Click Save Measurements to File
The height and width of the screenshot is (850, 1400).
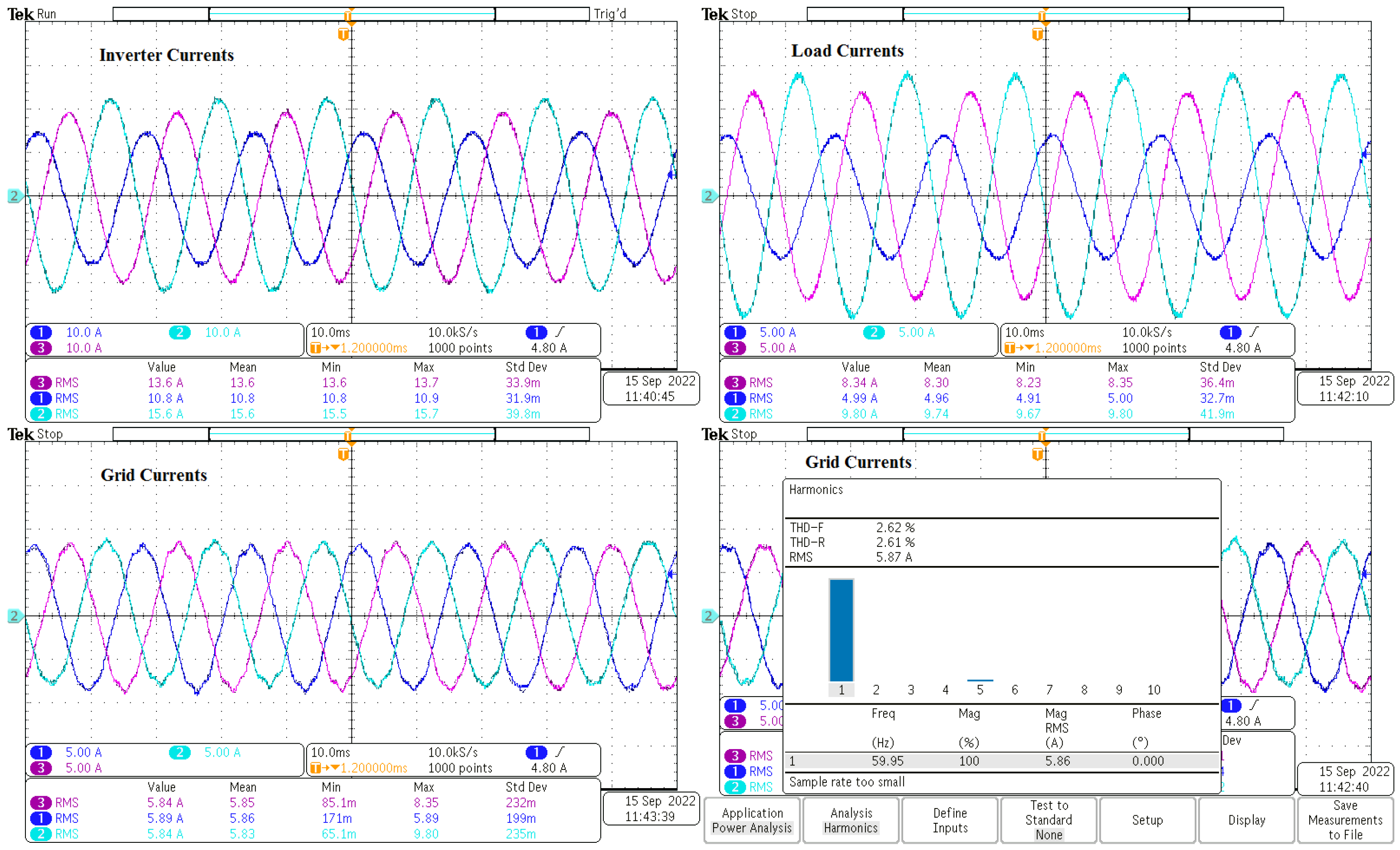pyautogui.click(x=1345, y=820)
